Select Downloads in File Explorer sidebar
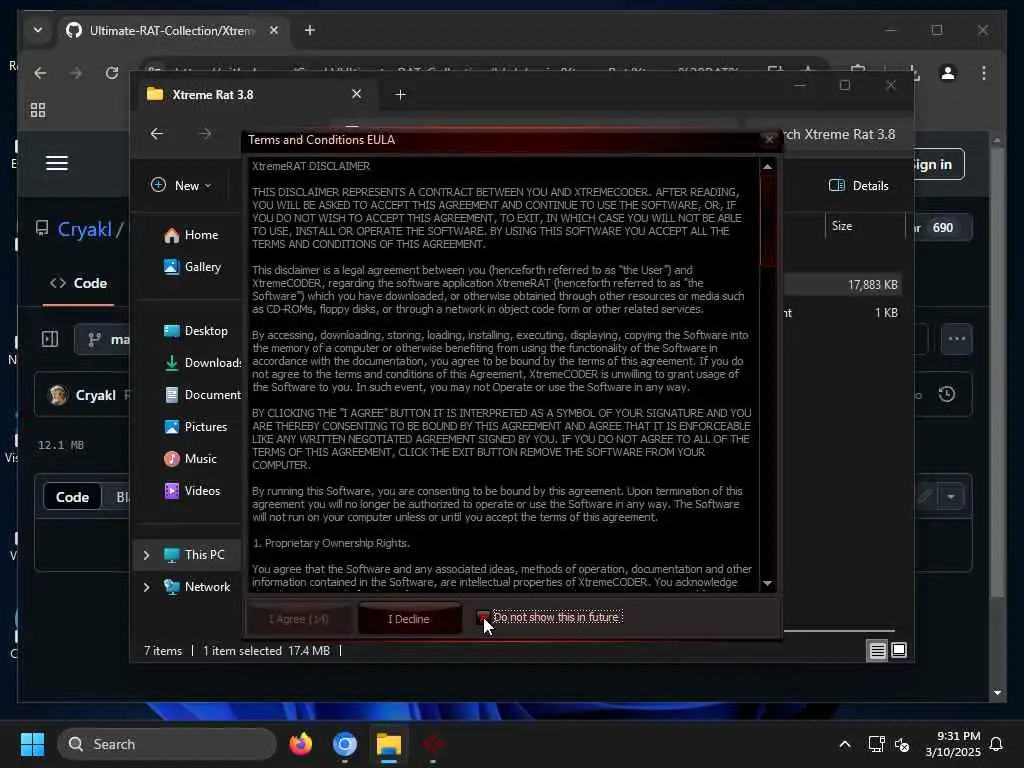The width and height of the screenshot is (1024, 768). pos(202,363)
